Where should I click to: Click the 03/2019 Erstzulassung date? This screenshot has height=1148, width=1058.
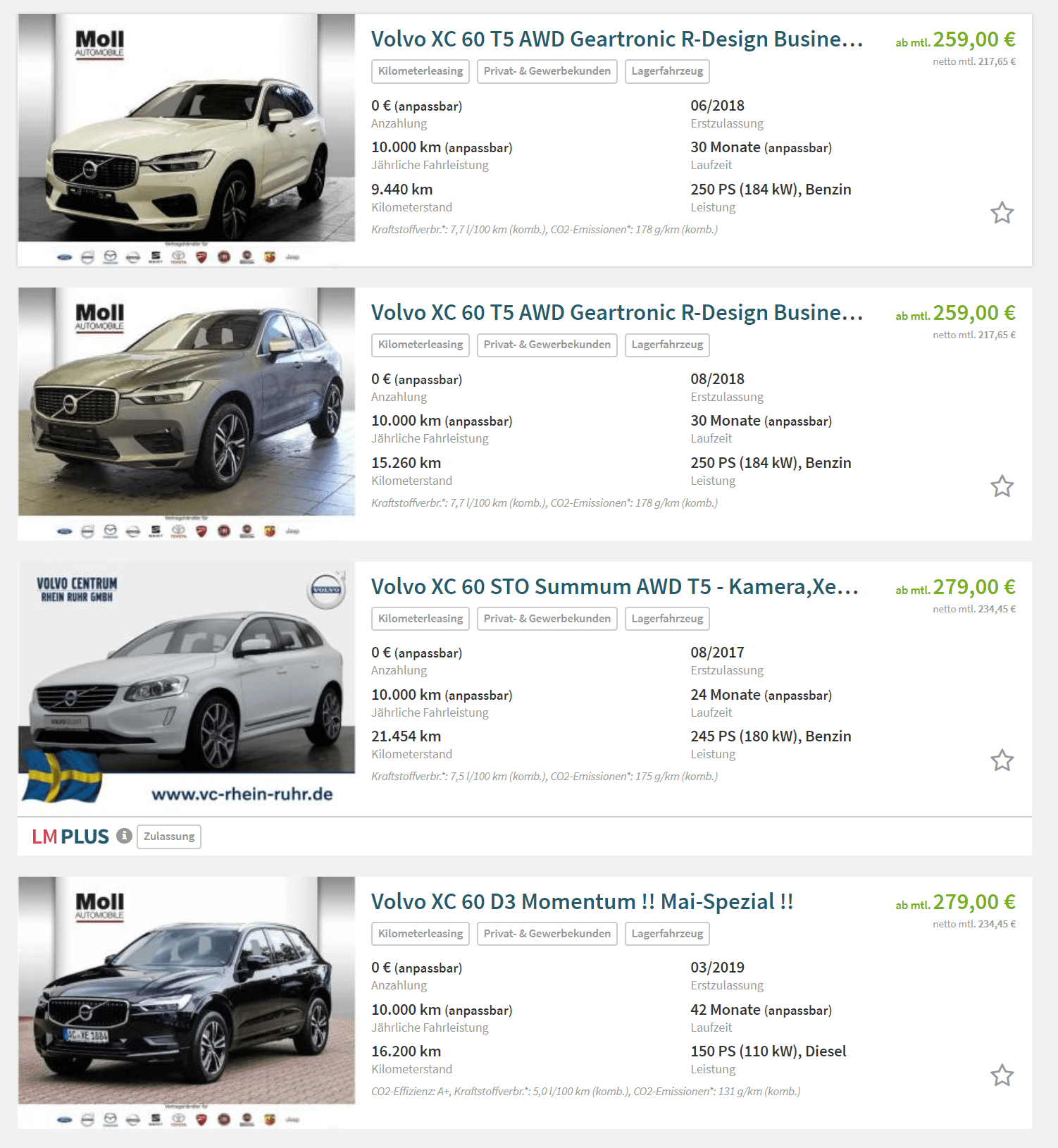coord(718,968)
